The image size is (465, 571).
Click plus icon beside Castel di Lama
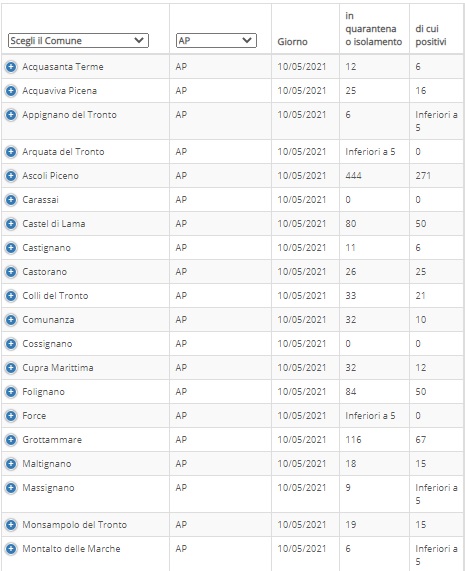[11, 224]
